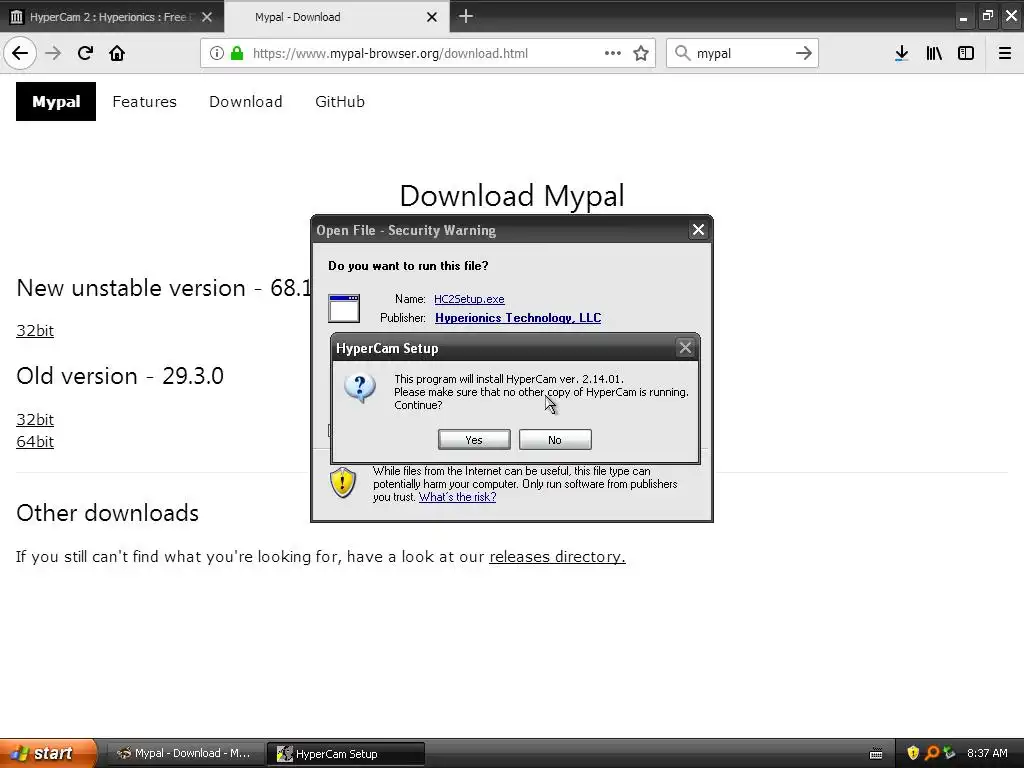Close the Open File Security Warning dialog
The height and width of the screenshot is (768, 1024).
pos(698,229)
